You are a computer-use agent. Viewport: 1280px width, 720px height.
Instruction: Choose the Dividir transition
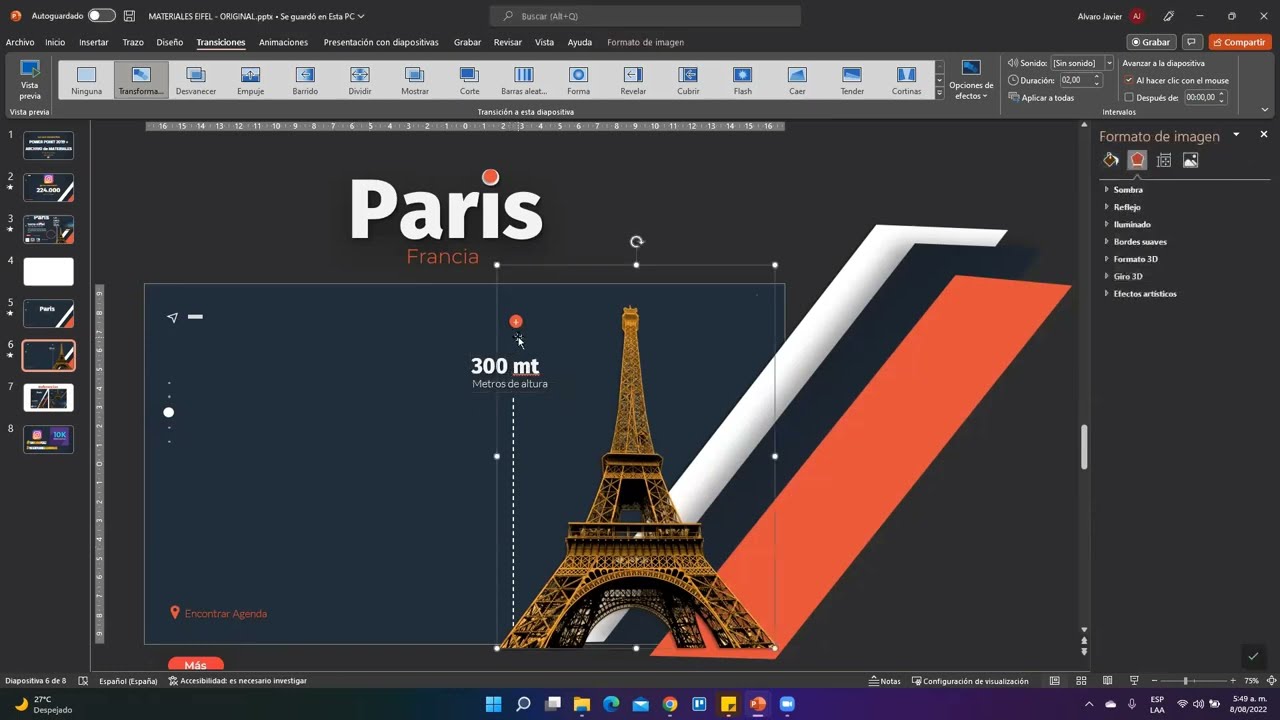tap(360, 80)
